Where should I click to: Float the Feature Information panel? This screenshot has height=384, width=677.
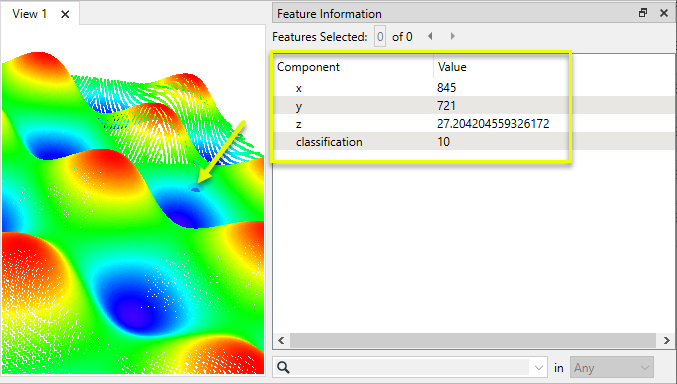point(643,13)
